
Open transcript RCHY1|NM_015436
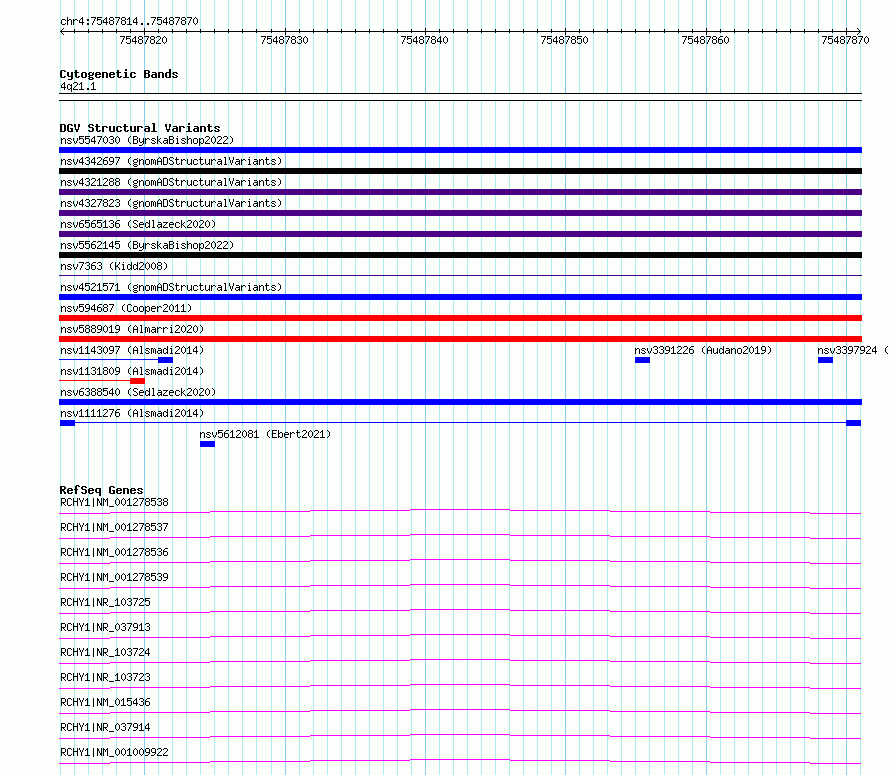click(x=106, y=702)
